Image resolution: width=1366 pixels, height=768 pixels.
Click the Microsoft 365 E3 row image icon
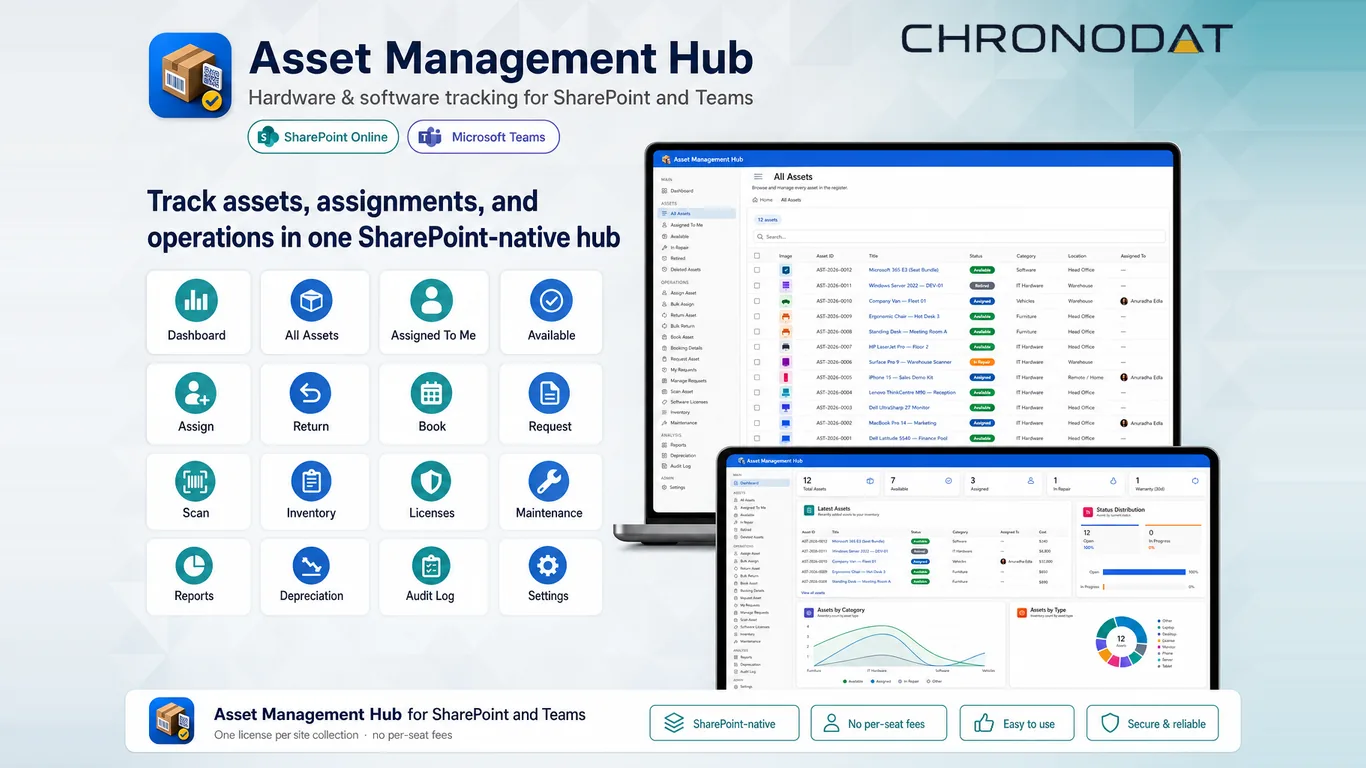(x=786, y=270)
